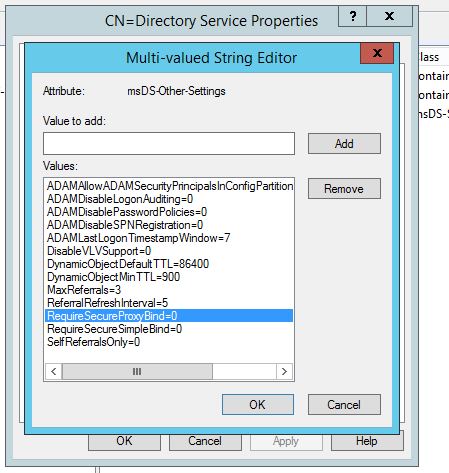Select MaxReferrals=3 in the list
The image size is (449, 473).
click(x=169, y=290)
